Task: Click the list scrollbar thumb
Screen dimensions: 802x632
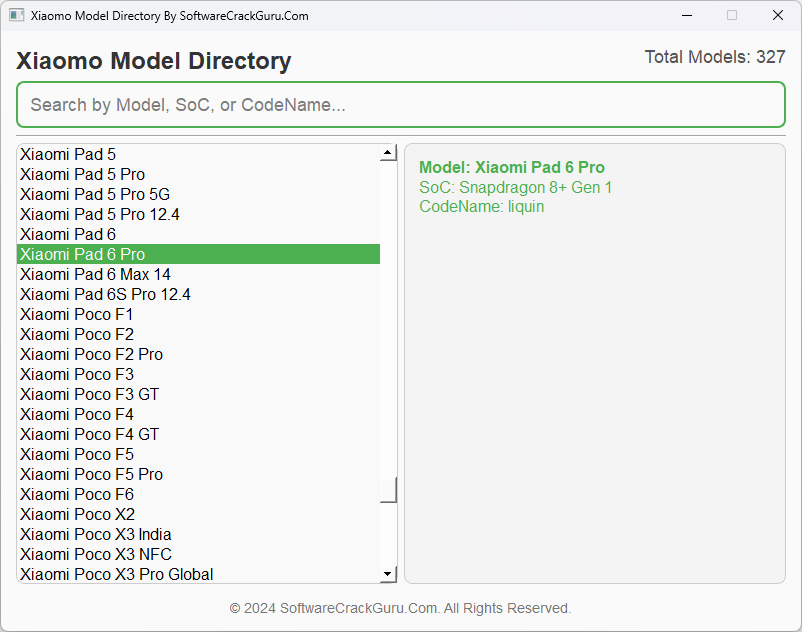Action: [x=388, y=490]
